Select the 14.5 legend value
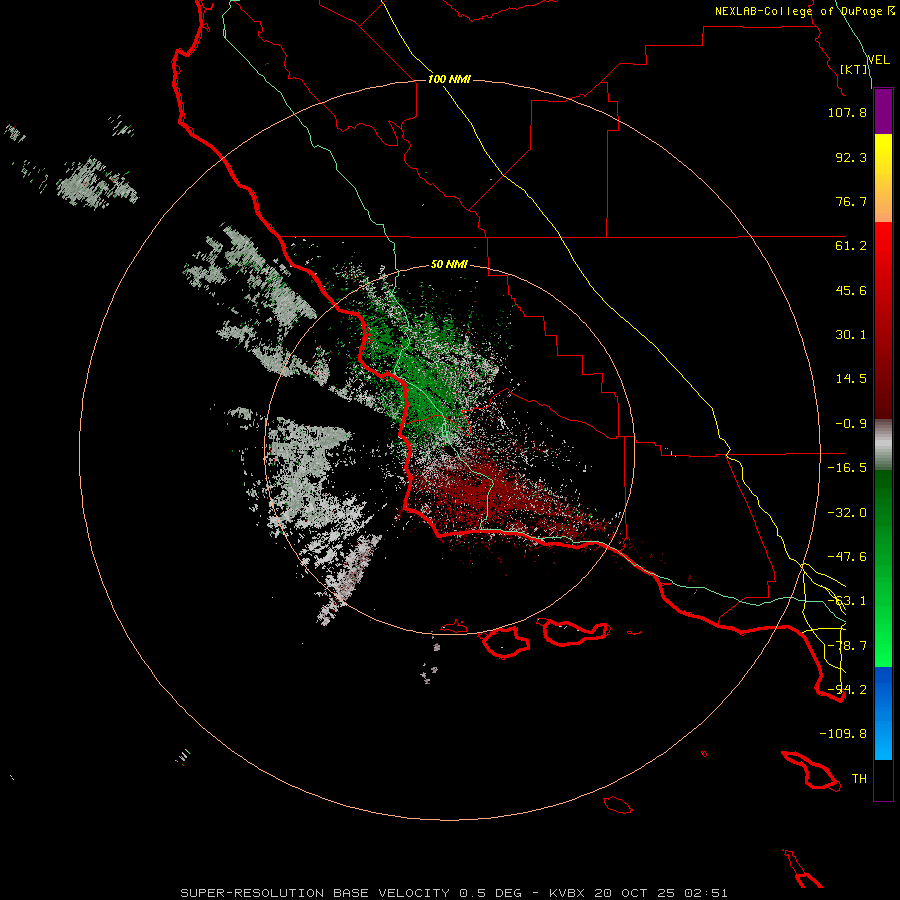Viewport: 900px width, 900px height. (851, 379)
